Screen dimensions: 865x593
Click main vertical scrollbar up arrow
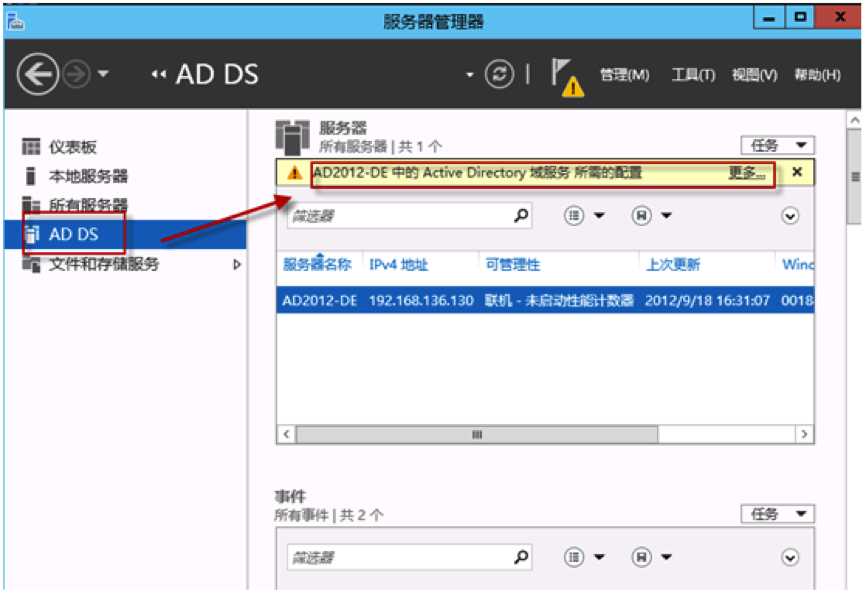(x=855, y=120)
